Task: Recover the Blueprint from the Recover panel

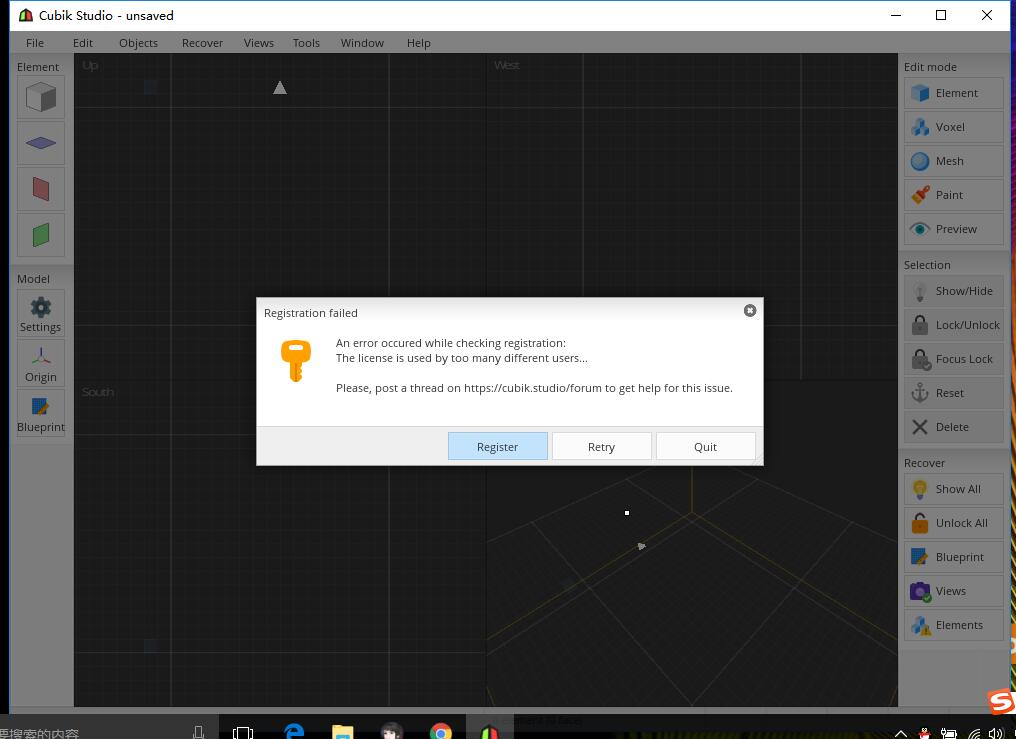Action: tap(953, 558)
